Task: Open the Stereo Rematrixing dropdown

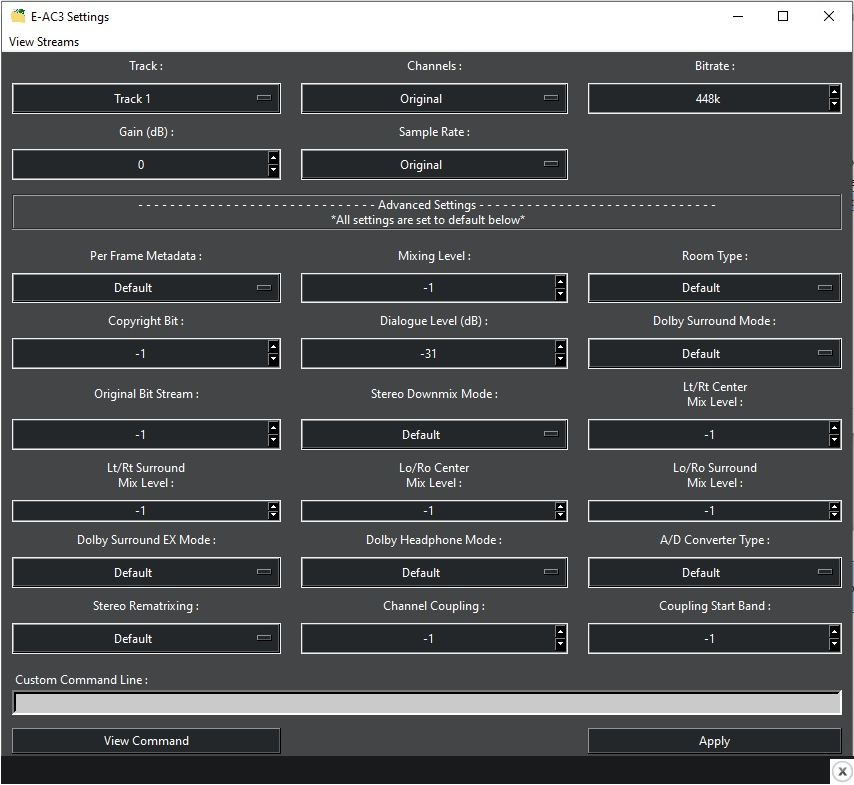Action: 146,638
